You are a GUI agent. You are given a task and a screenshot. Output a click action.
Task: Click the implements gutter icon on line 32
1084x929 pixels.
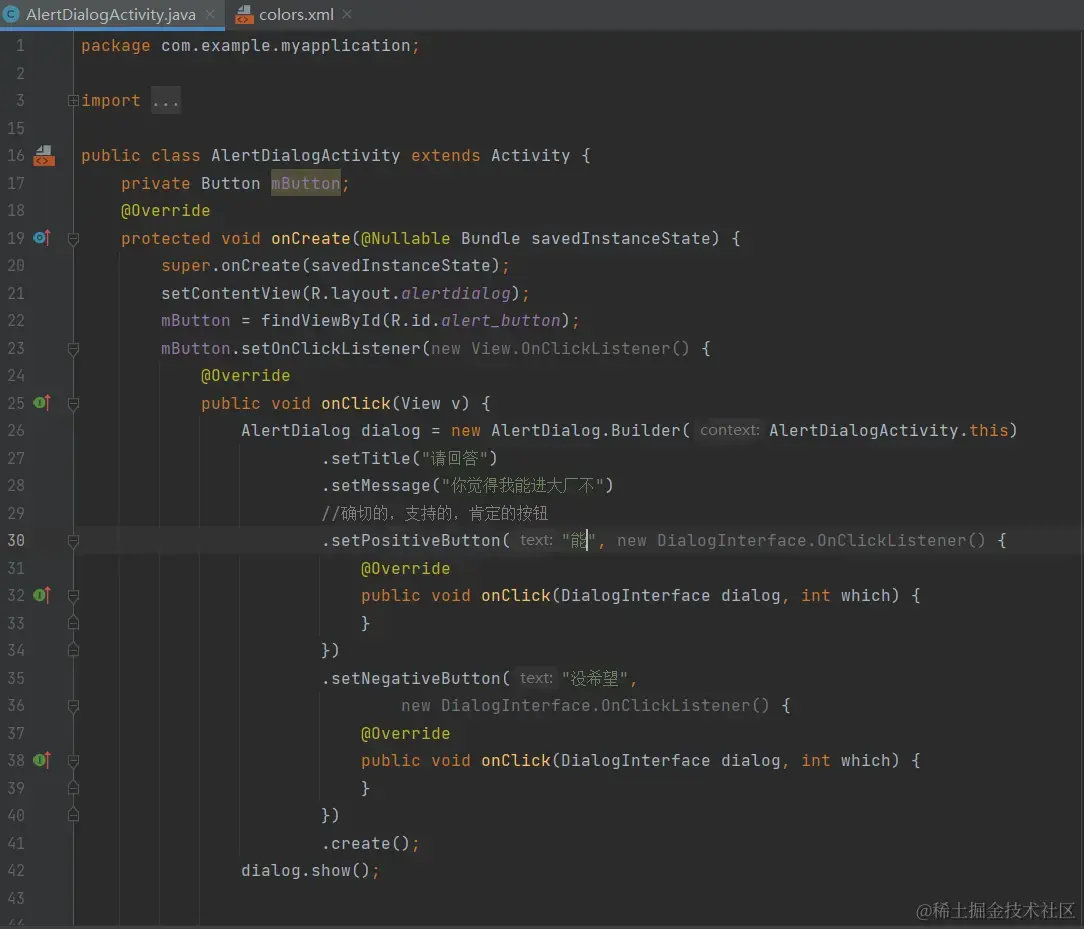[x=42, y=595]
